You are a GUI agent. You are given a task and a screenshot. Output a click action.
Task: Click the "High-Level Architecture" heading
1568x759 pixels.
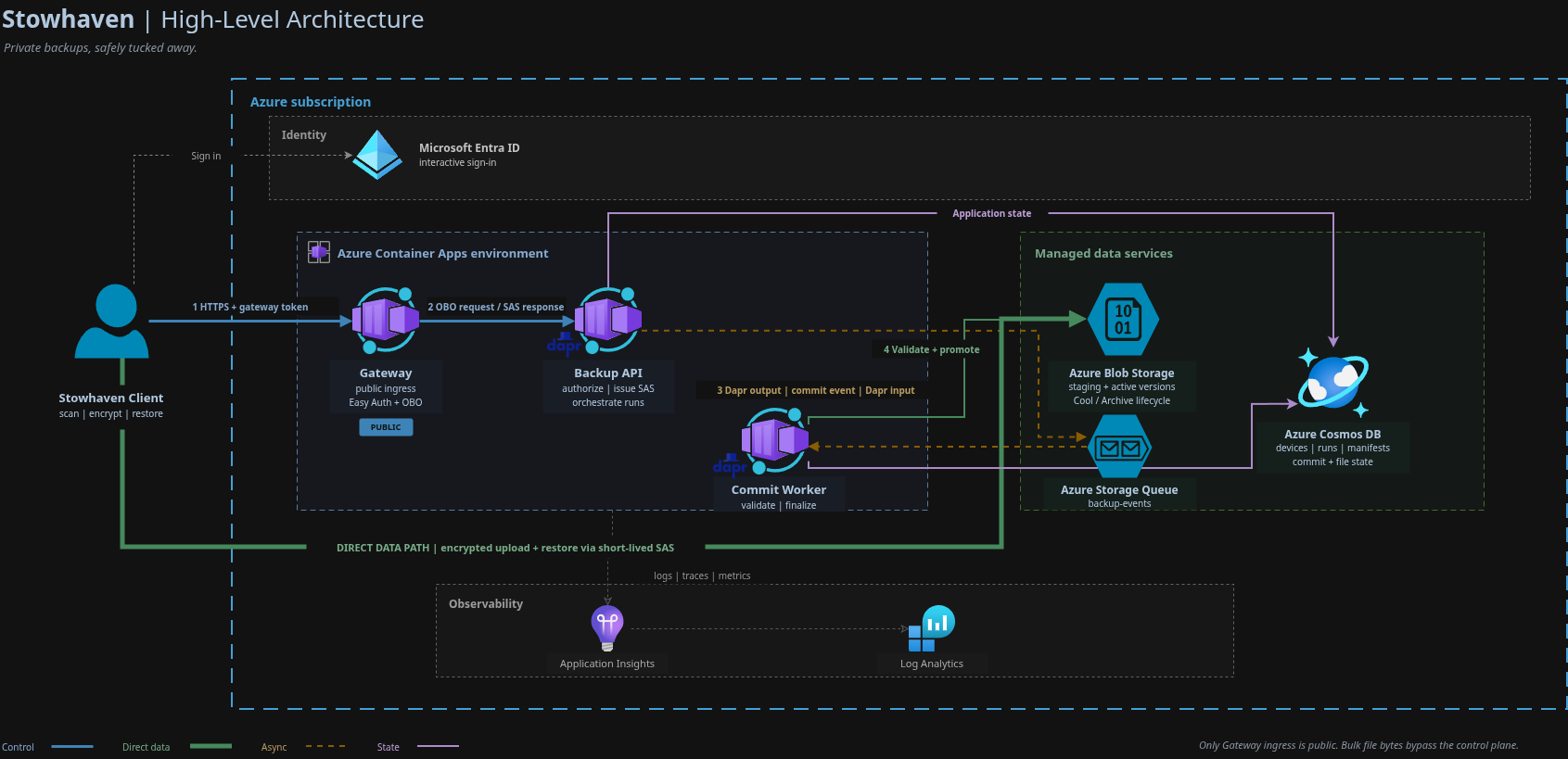(x=292, y=19)
